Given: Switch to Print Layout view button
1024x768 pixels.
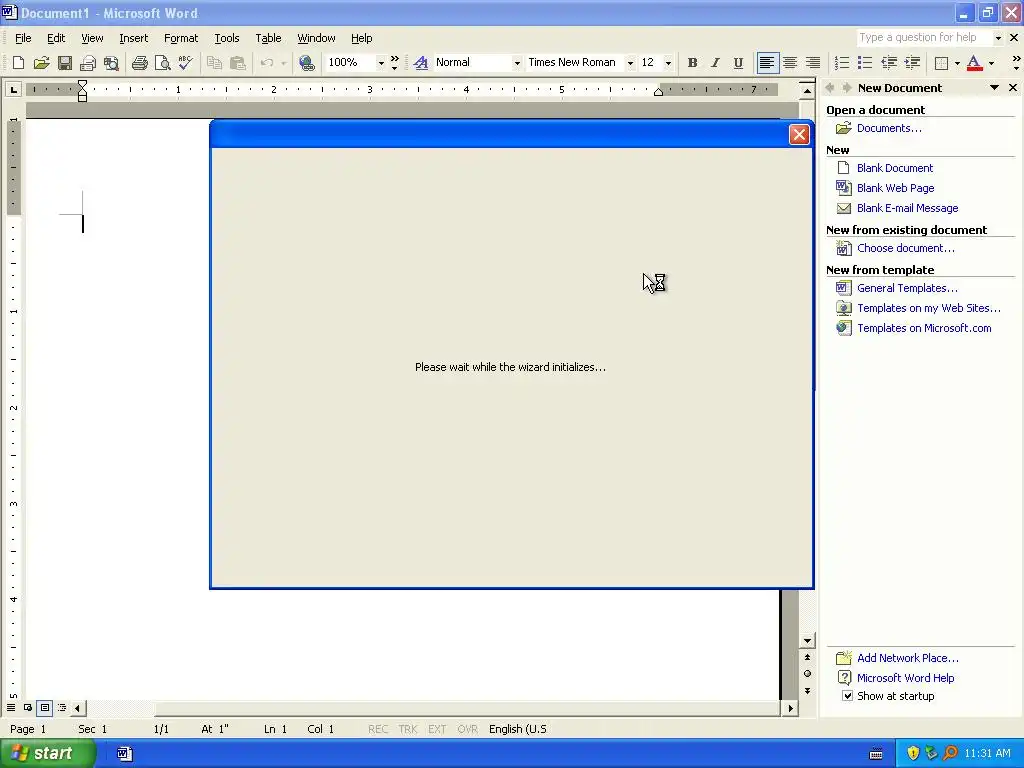Looking at the screenshot, I should pos(45,708).
